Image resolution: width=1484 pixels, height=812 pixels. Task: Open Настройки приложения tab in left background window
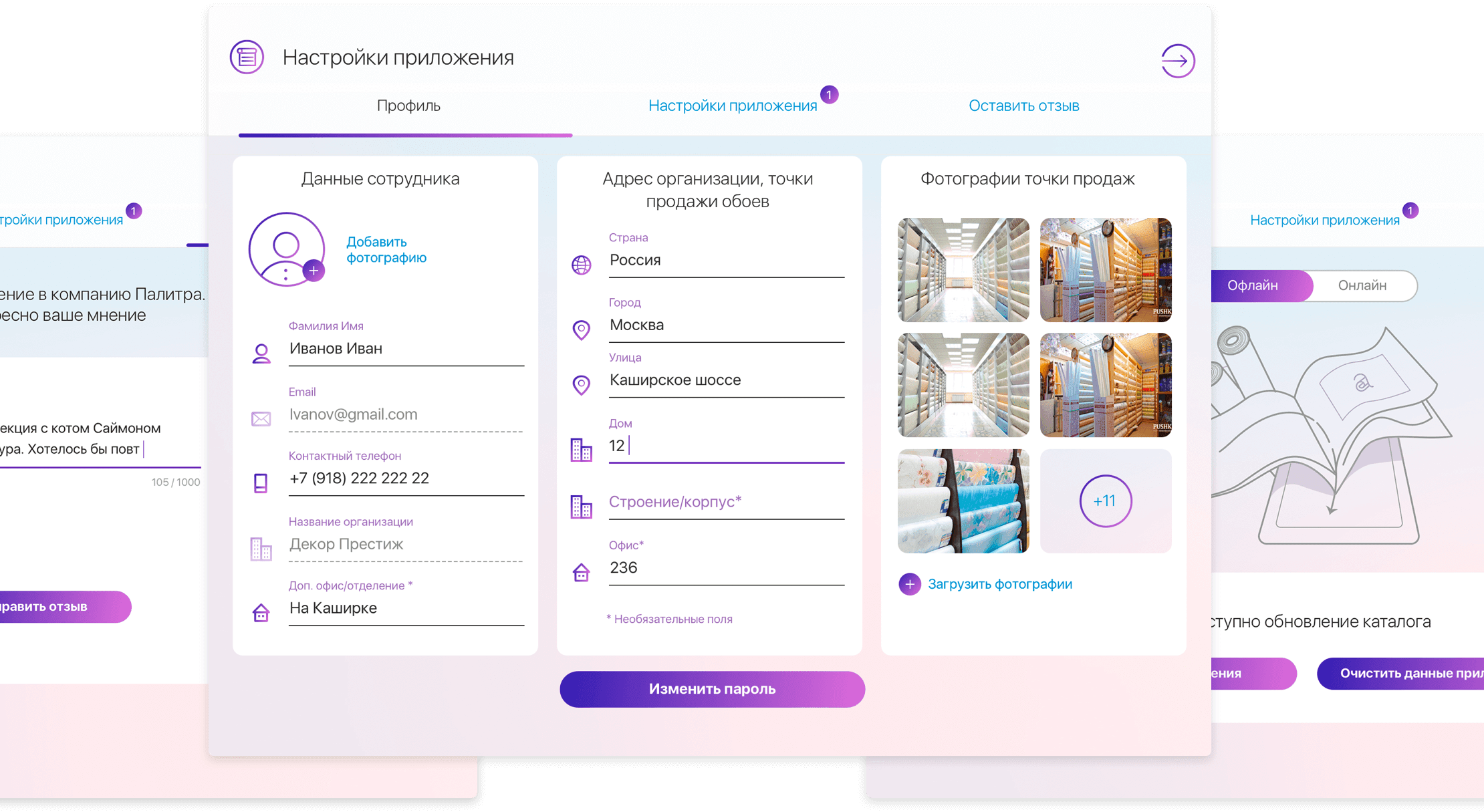[61, 220]
